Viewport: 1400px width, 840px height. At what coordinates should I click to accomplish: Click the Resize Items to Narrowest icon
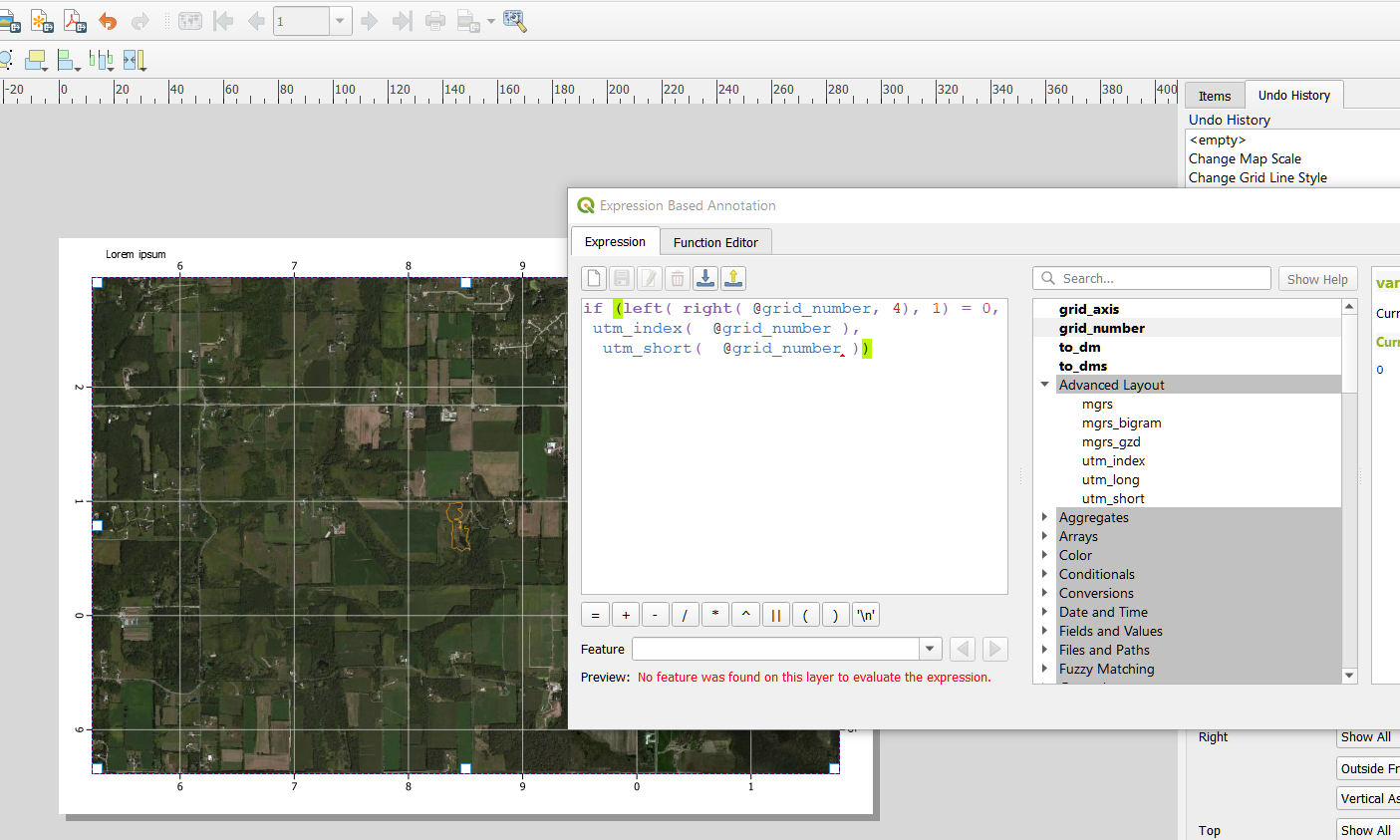pos(134,60)
